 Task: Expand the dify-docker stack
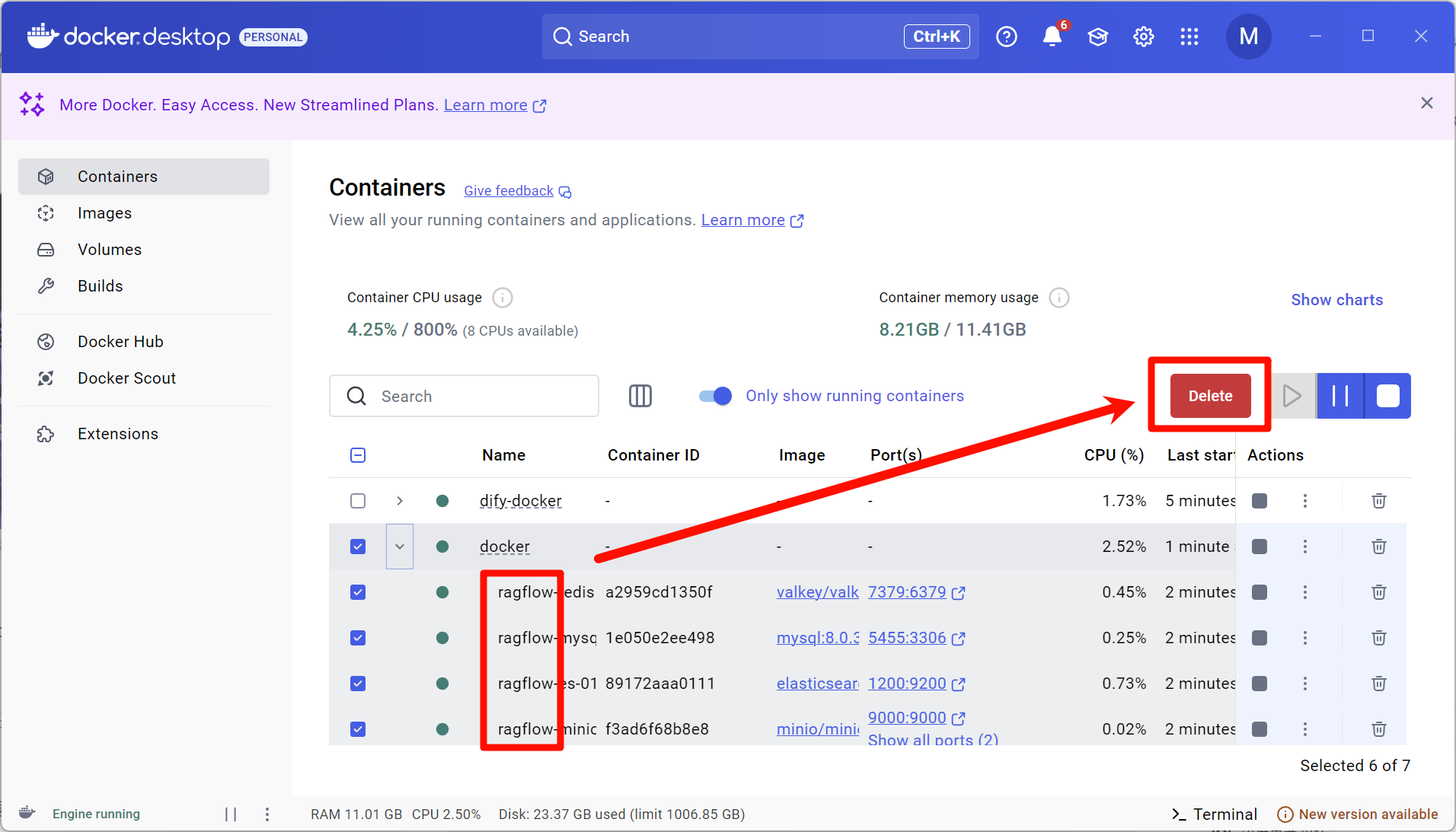pos(400,501)
